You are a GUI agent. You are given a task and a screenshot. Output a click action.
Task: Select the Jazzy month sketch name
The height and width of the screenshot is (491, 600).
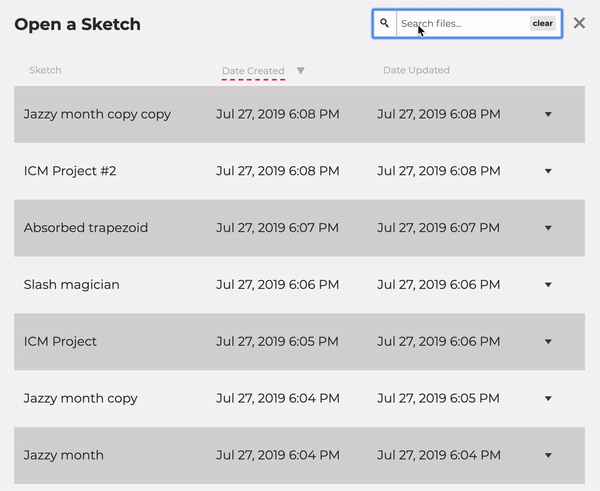coord(64,455)
